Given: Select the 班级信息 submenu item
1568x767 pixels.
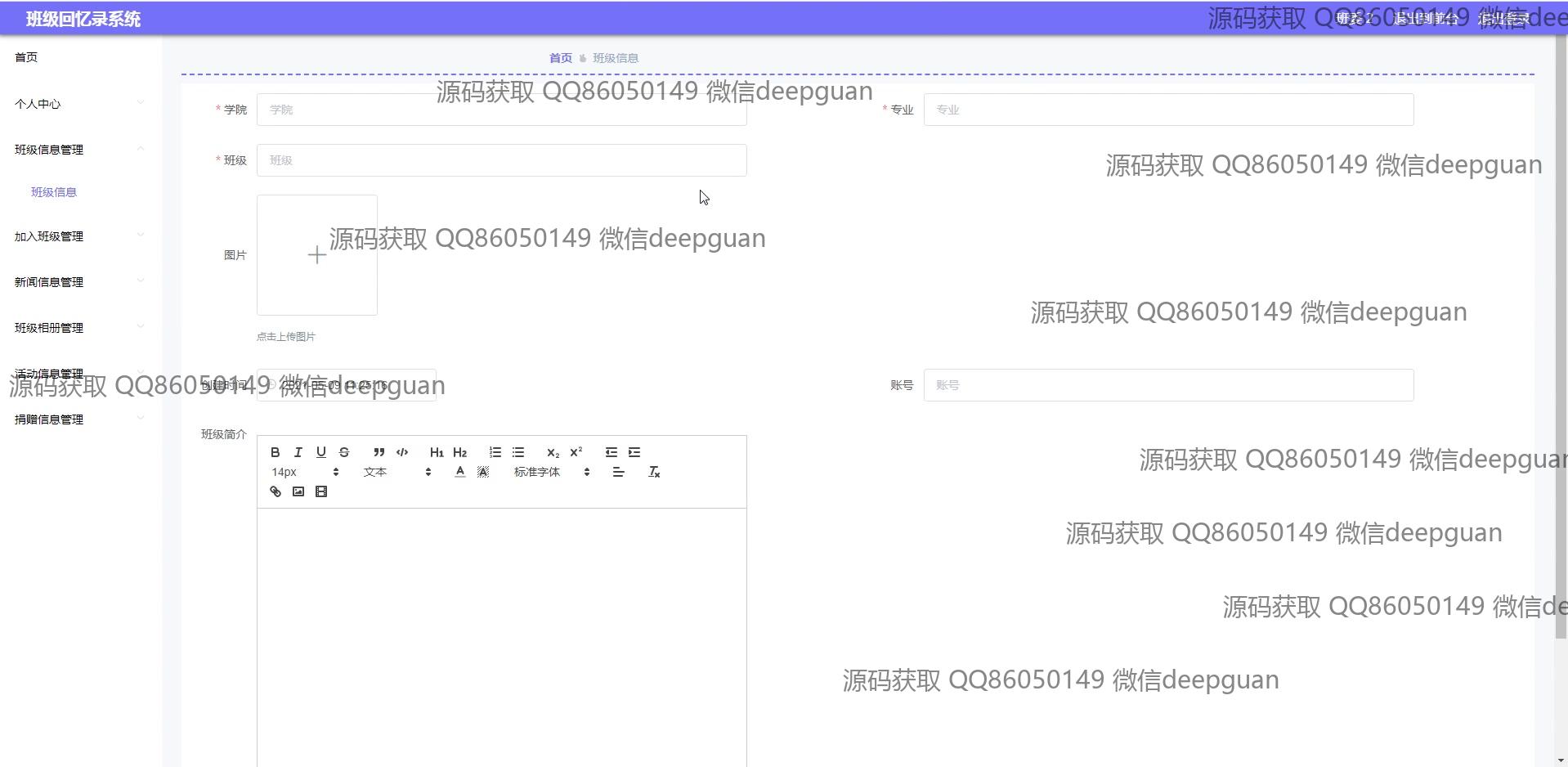Looking at the screenshot, I should pos(54,192).
